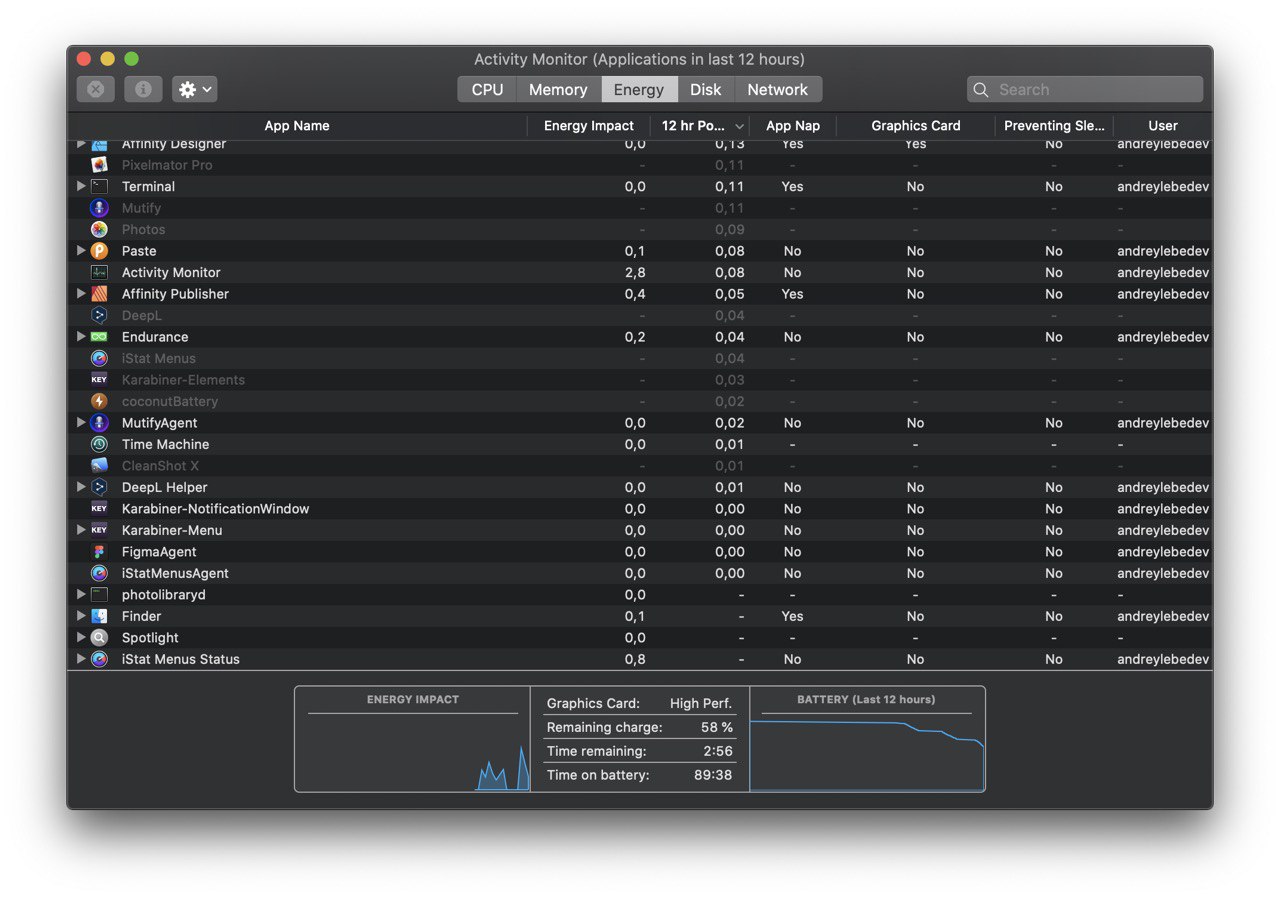The image size is (1280, 898).
Task: Expand the DeepL Helper row
Action: pos(81,487)
